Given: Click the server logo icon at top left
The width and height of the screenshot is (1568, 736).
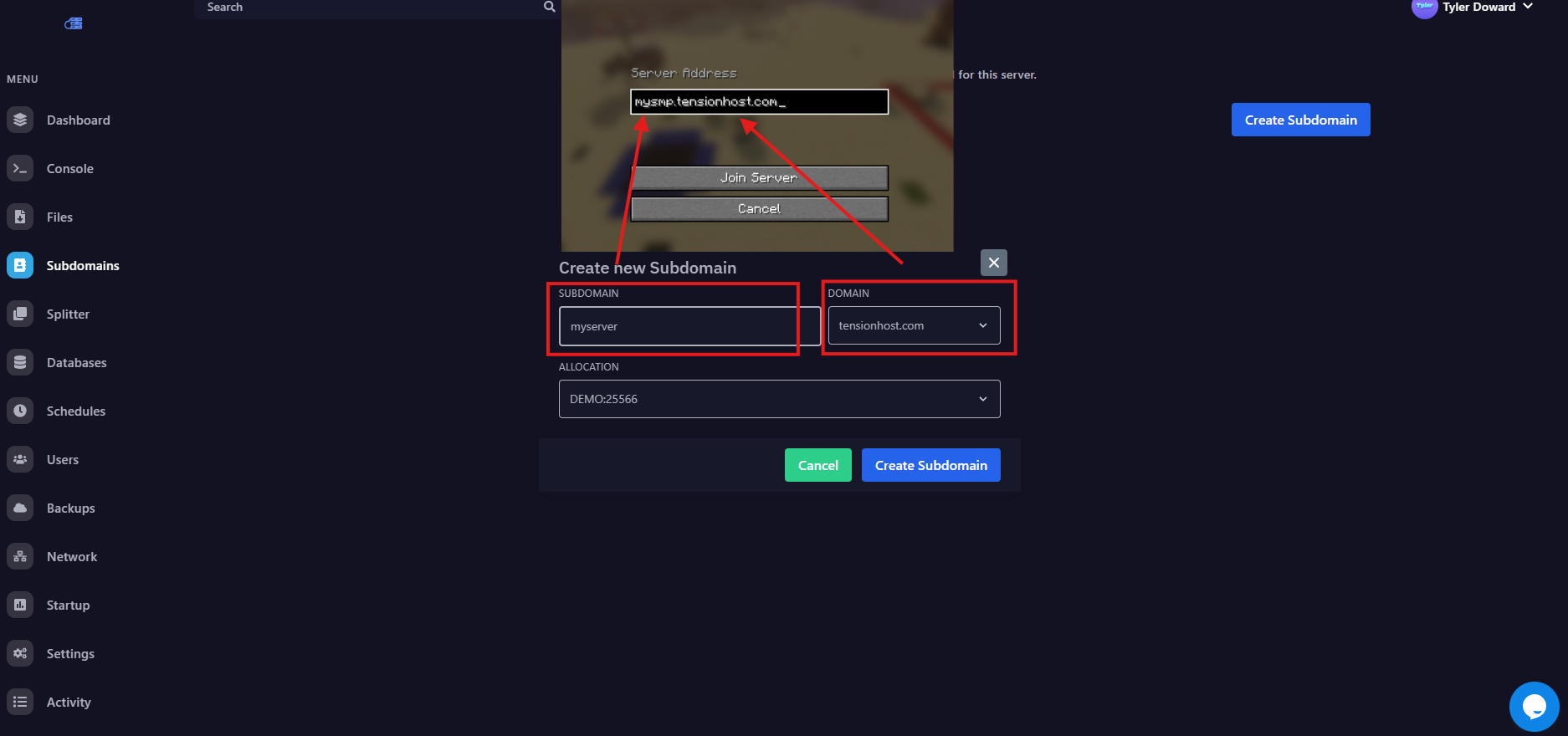Looking at the screenshot, I should 74,23.
